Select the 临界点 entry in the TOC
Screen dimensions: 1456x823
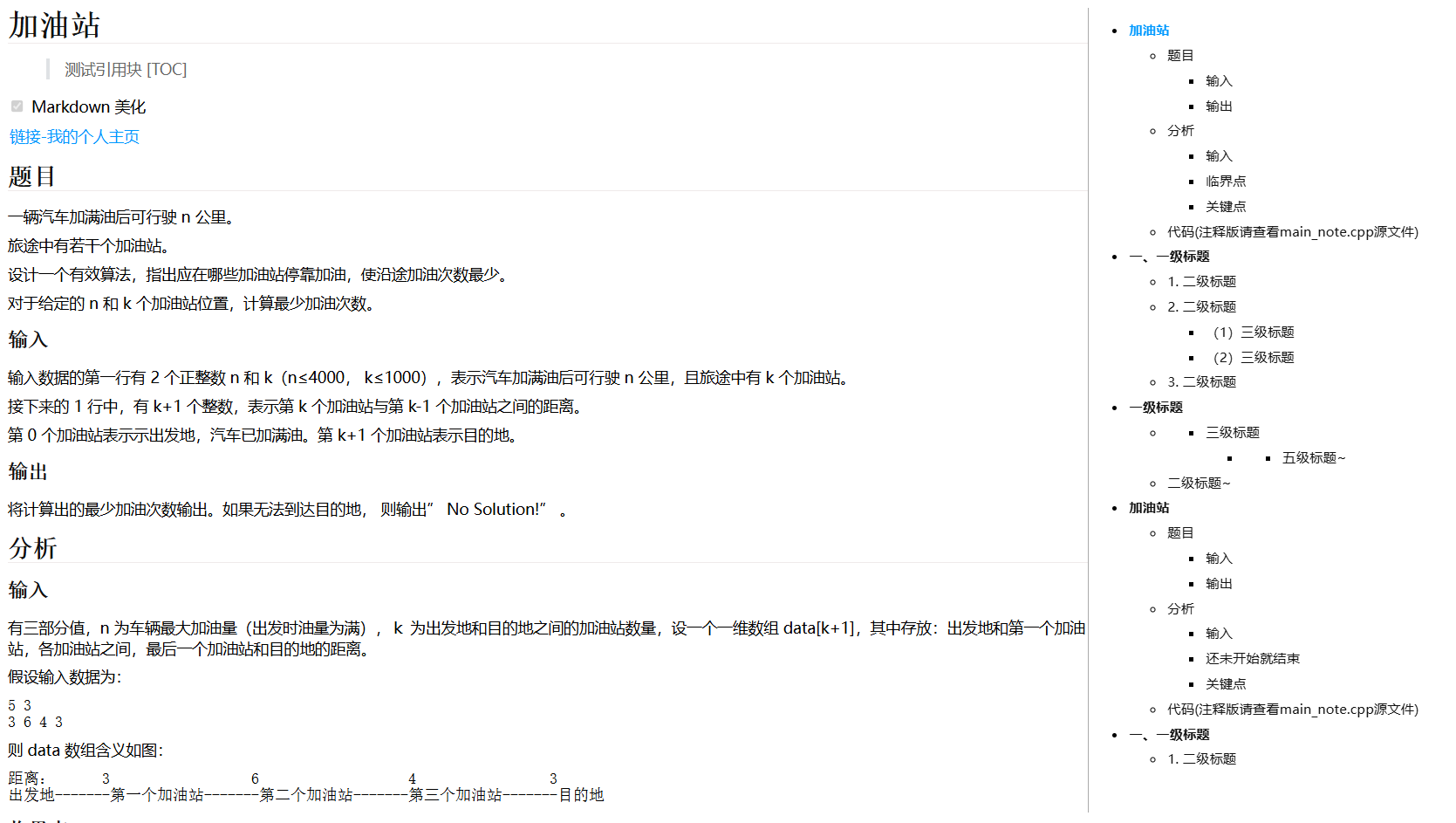pyautogui.click(x=1226, y=181)
